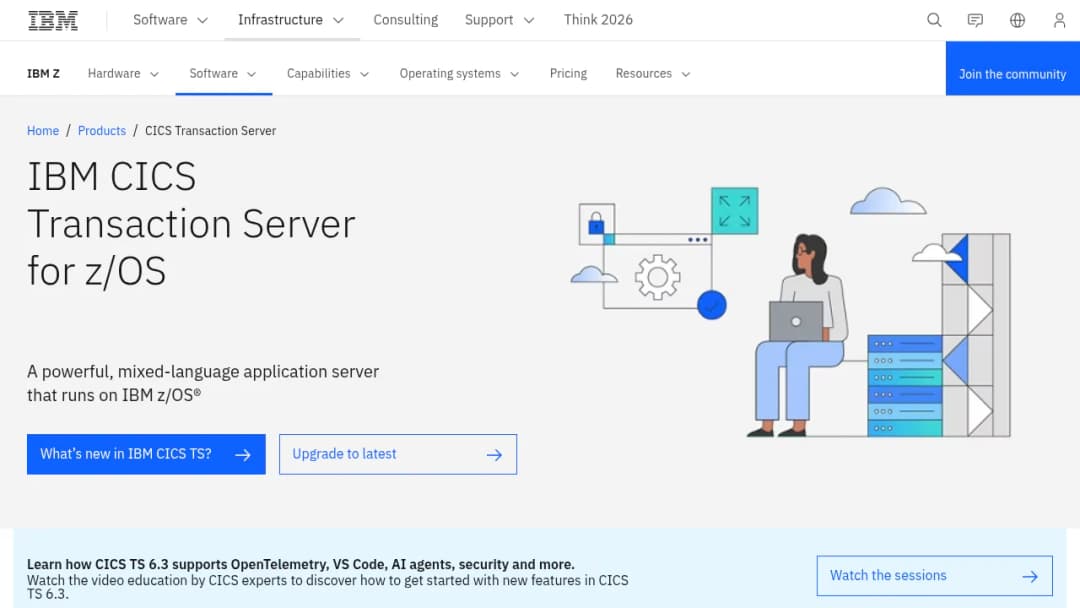This screenshot has height=608, width=1080.
Task: Click Upgrade to latest button
Action: [x=398, y=454]
